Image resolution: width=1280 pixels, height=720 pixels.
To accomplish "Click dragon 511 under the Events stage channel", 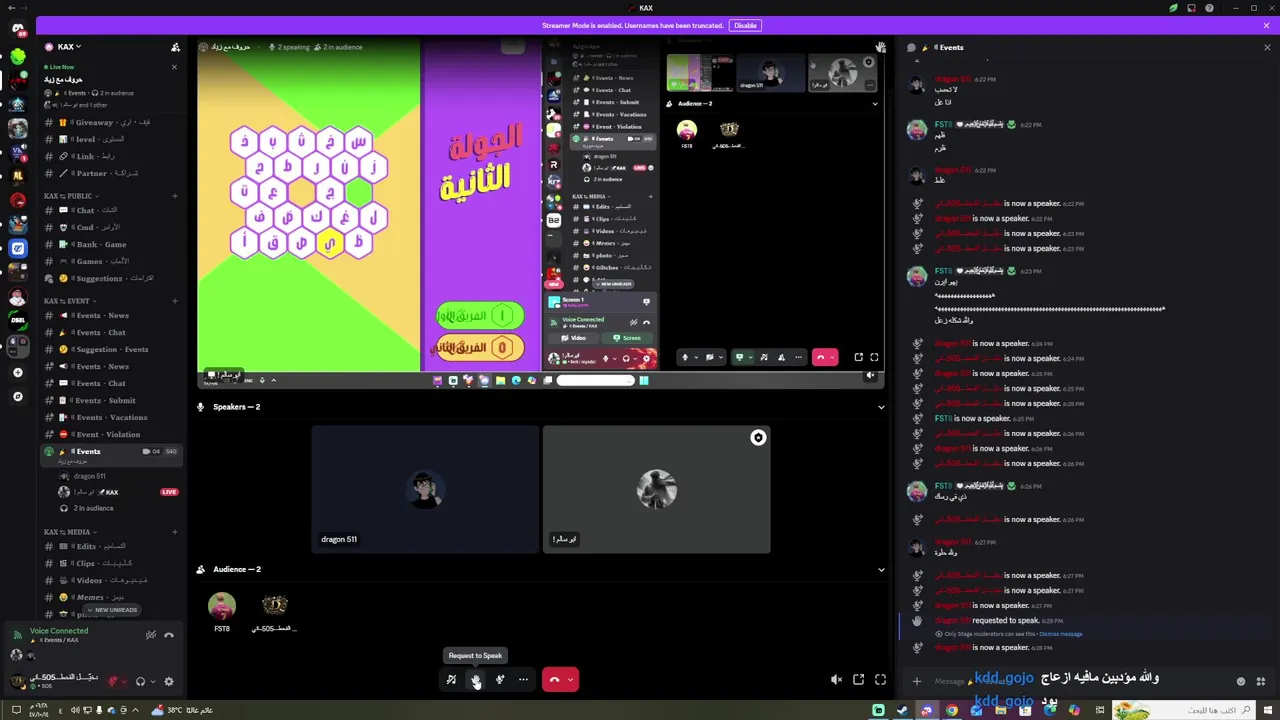I will [88, 476].
